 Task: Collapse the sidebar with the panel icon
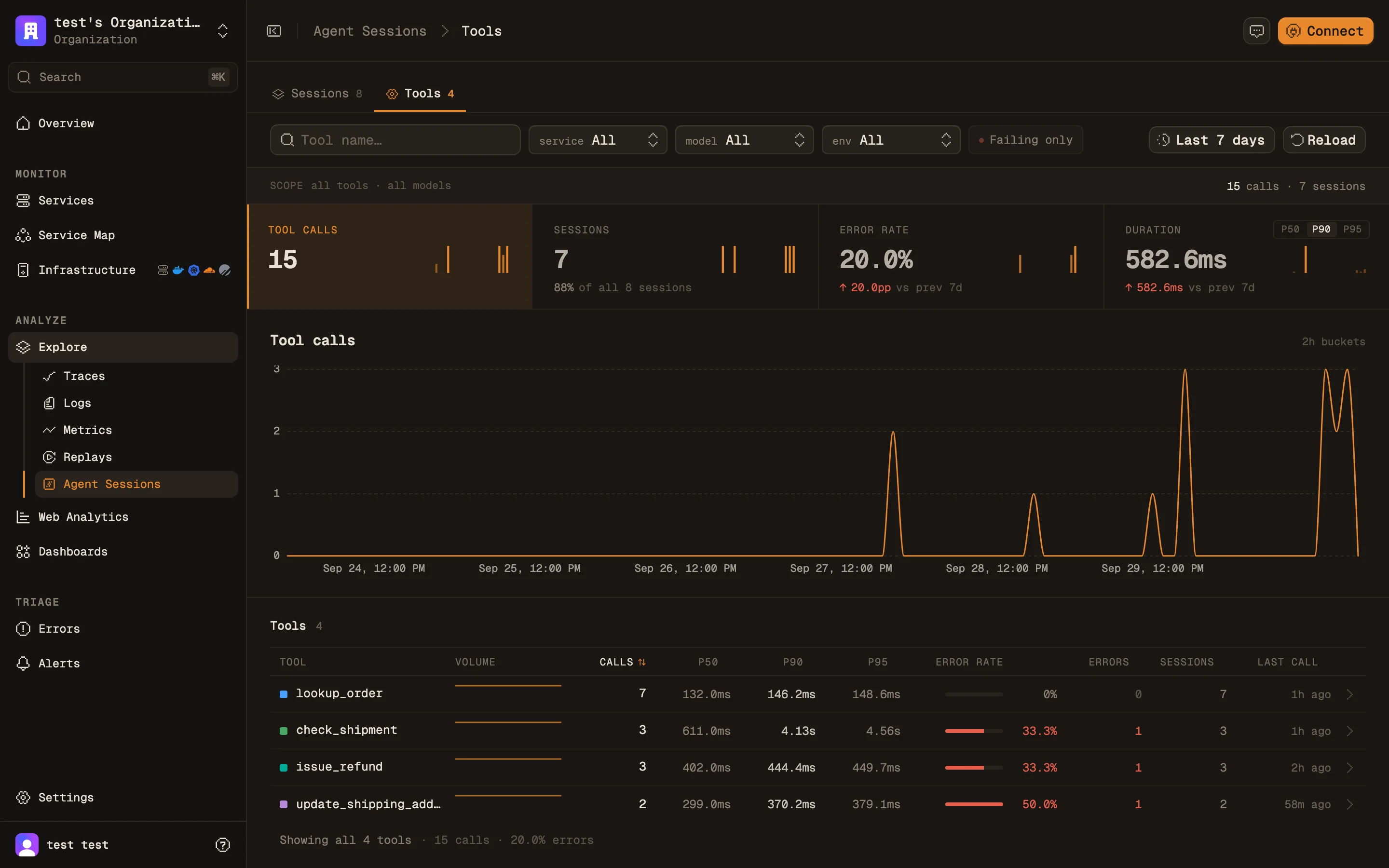[274, 31]
